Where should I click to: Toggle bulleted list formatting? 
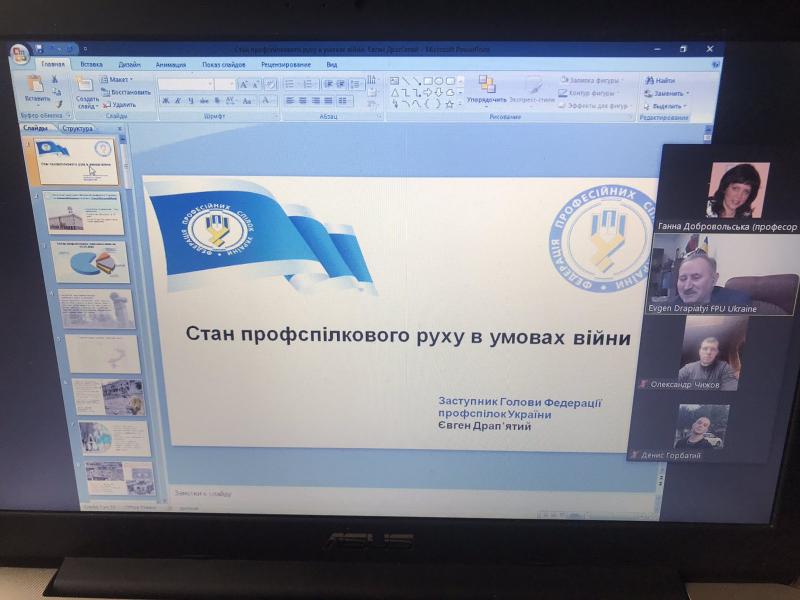[291, 84]
